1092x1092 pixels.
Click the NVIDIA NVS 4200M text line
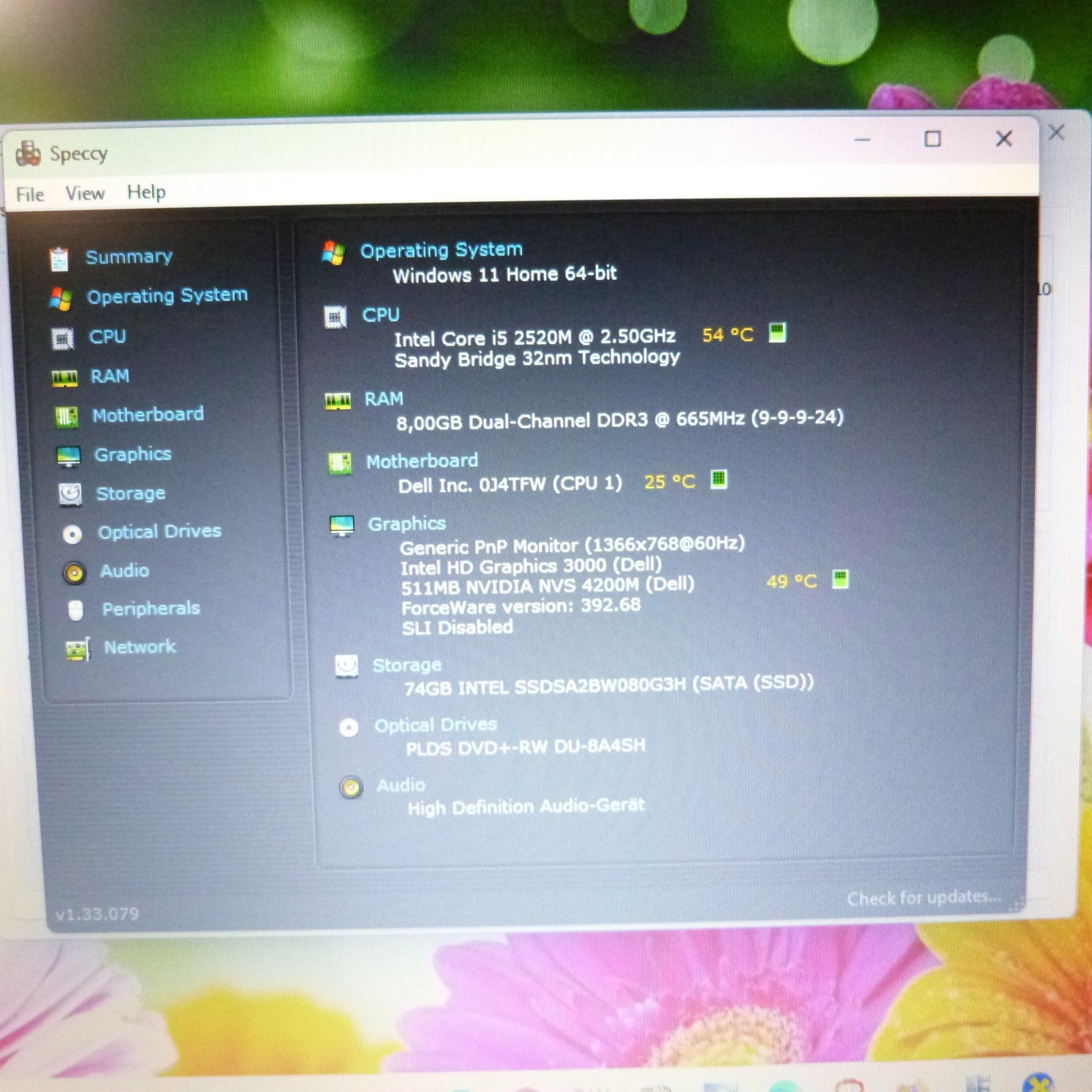(547, 586)
